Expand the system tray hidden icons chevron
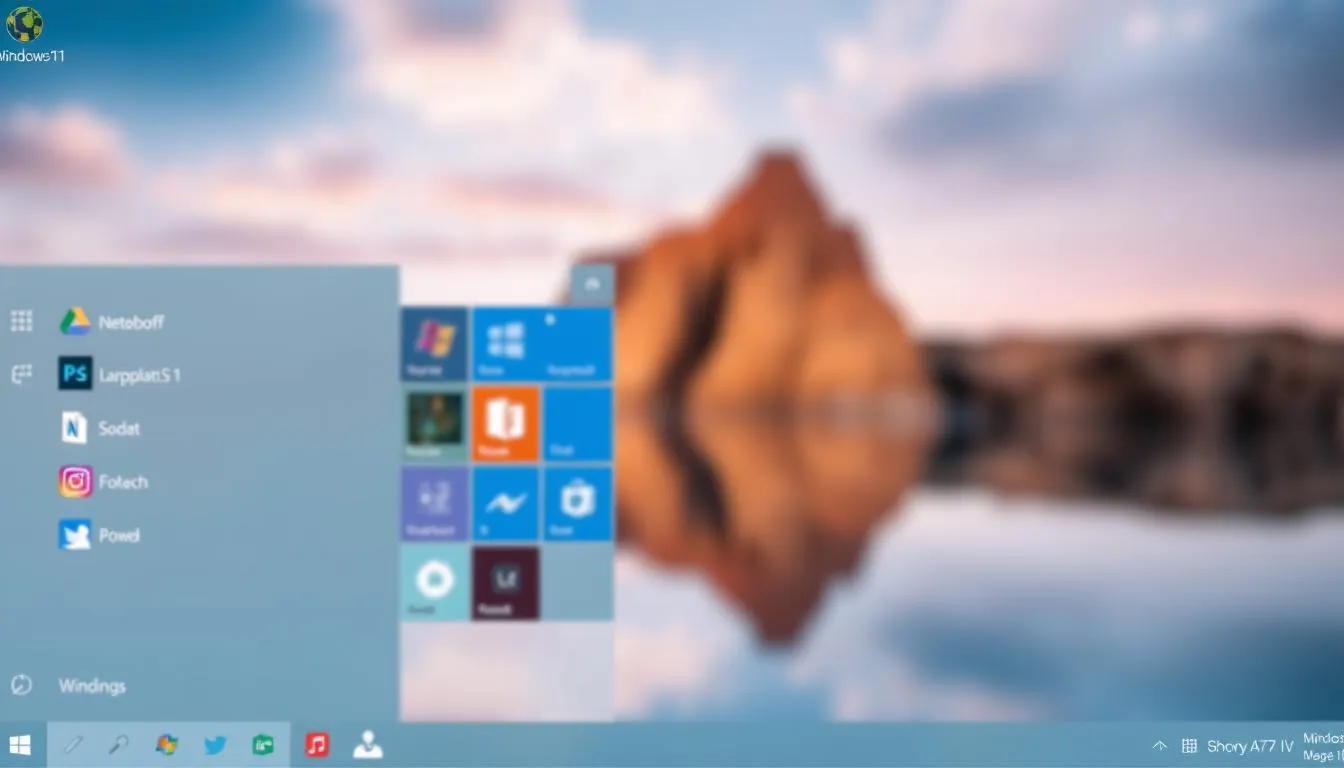 click(x=1160, y=746)
